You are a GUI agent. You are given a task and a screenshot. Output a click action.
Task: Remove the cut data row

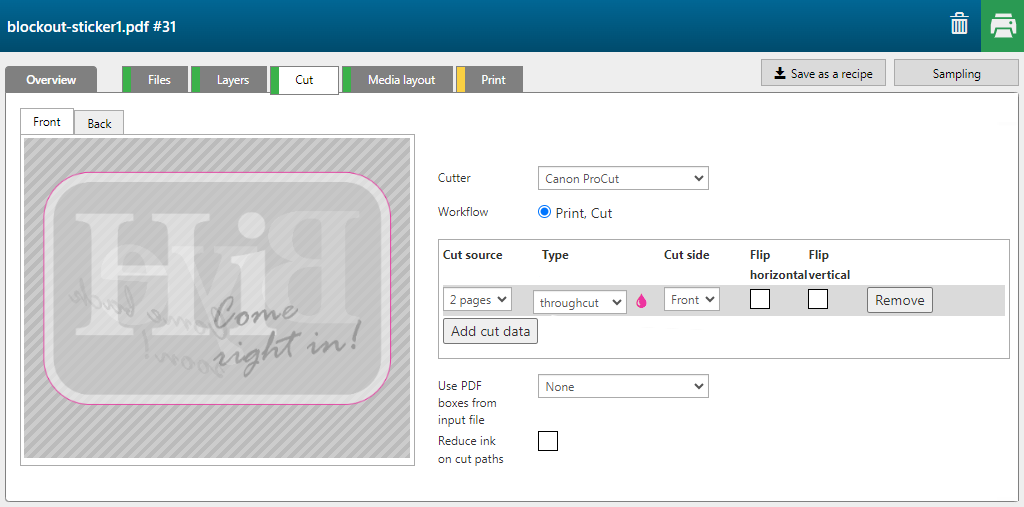coord(899,300)
